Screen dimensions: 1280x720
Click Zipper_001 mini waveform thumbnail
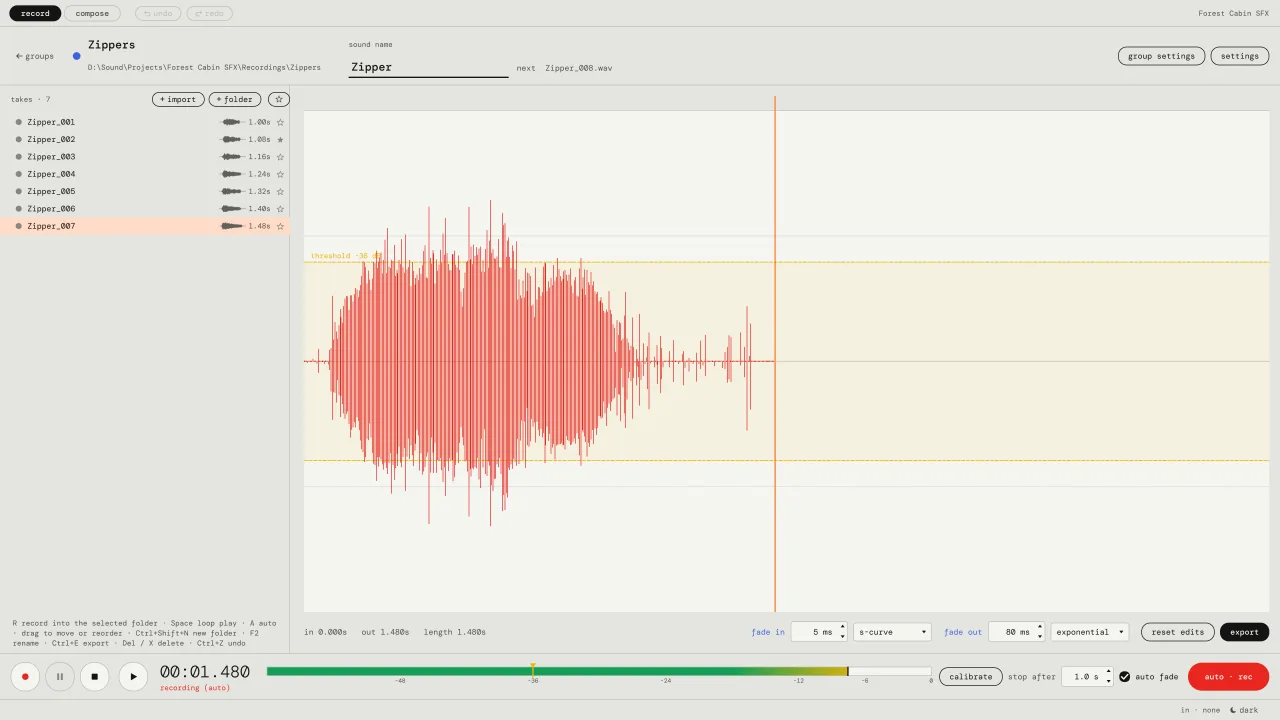[231, 122]
